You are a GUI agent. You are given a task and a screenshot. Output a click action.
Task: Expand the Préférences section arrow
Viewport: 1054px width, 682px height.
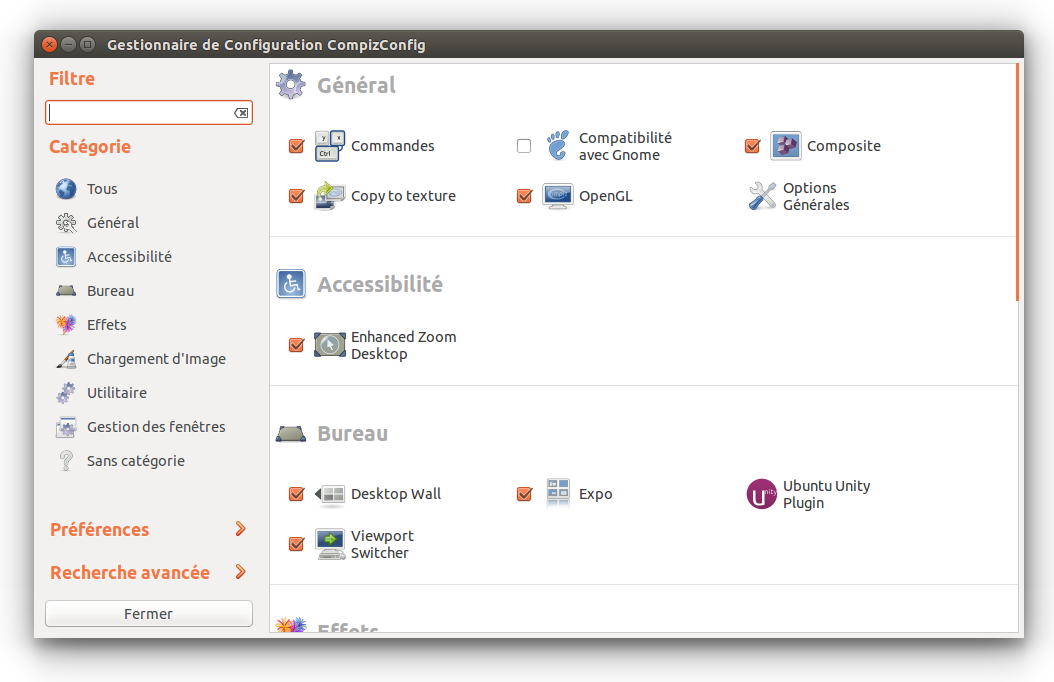point(240,529)
